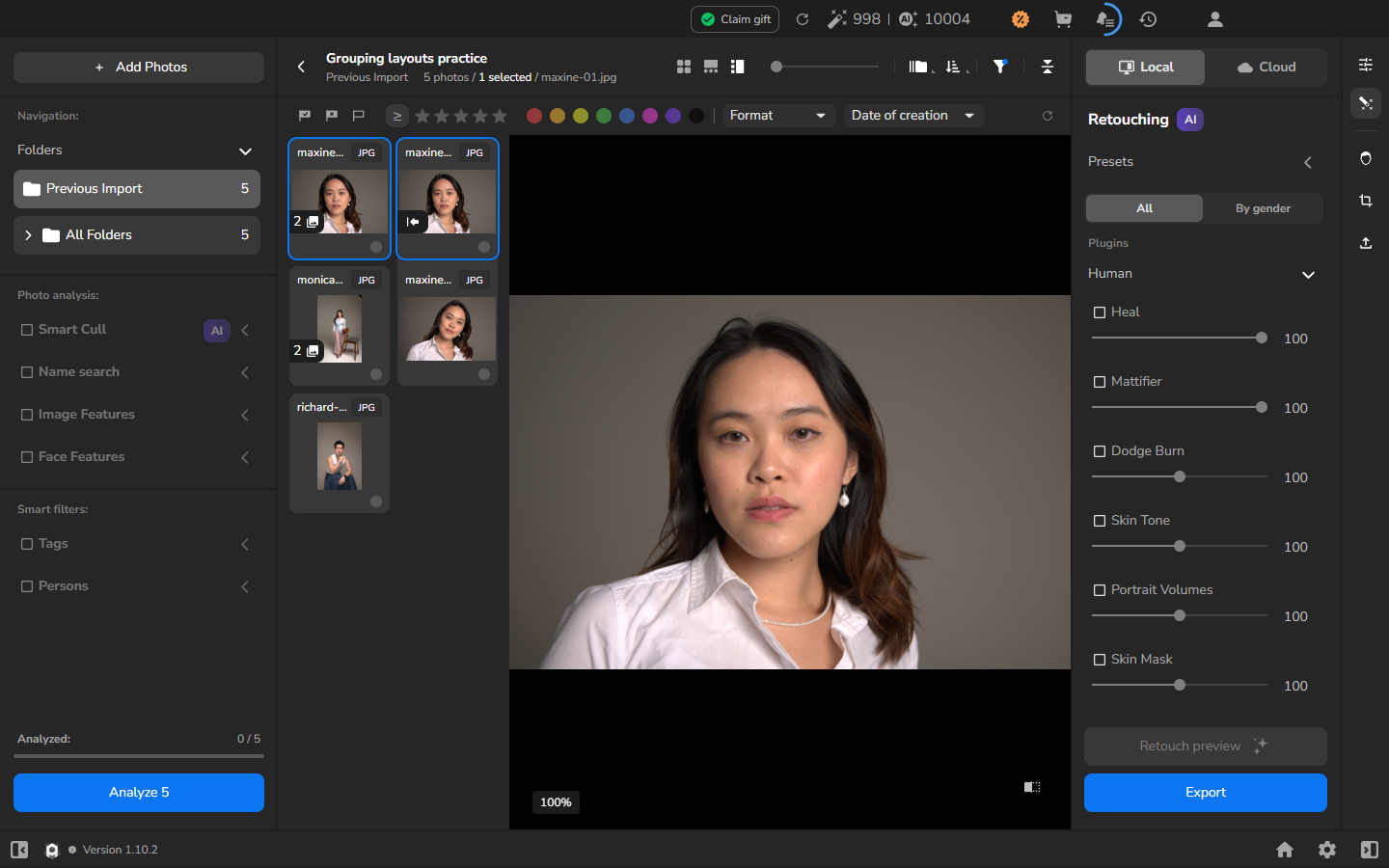Collapse the Human plugins section
This screenshot has width=1389, height=868.
[1308, 275]
